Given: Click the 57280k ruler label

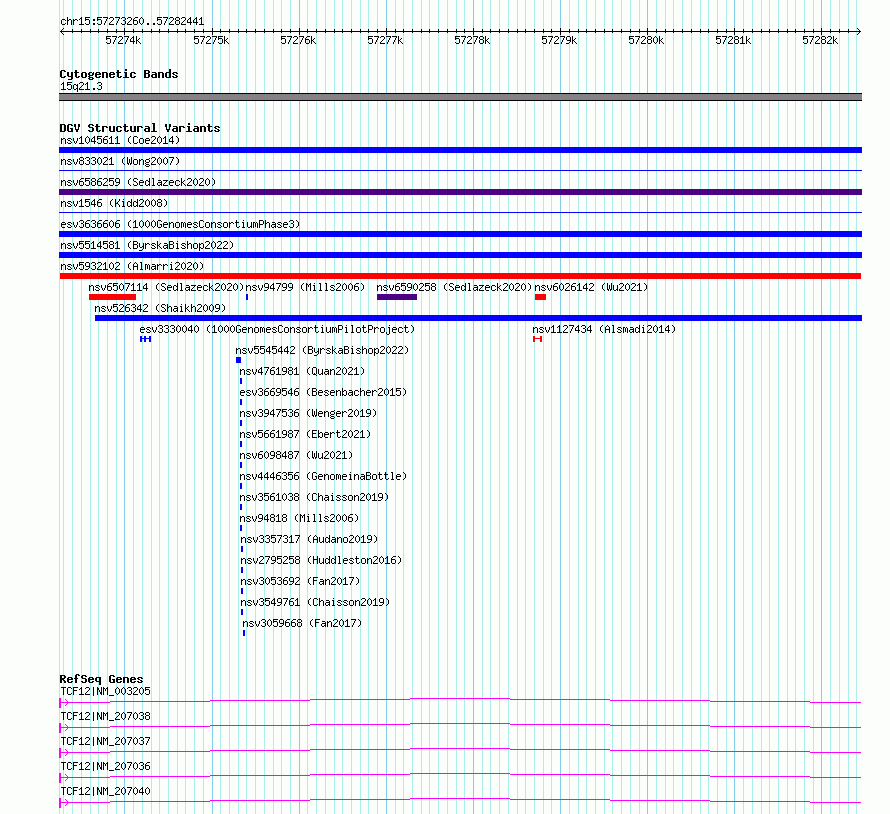Looking at the screenshot, I should 646,40.
